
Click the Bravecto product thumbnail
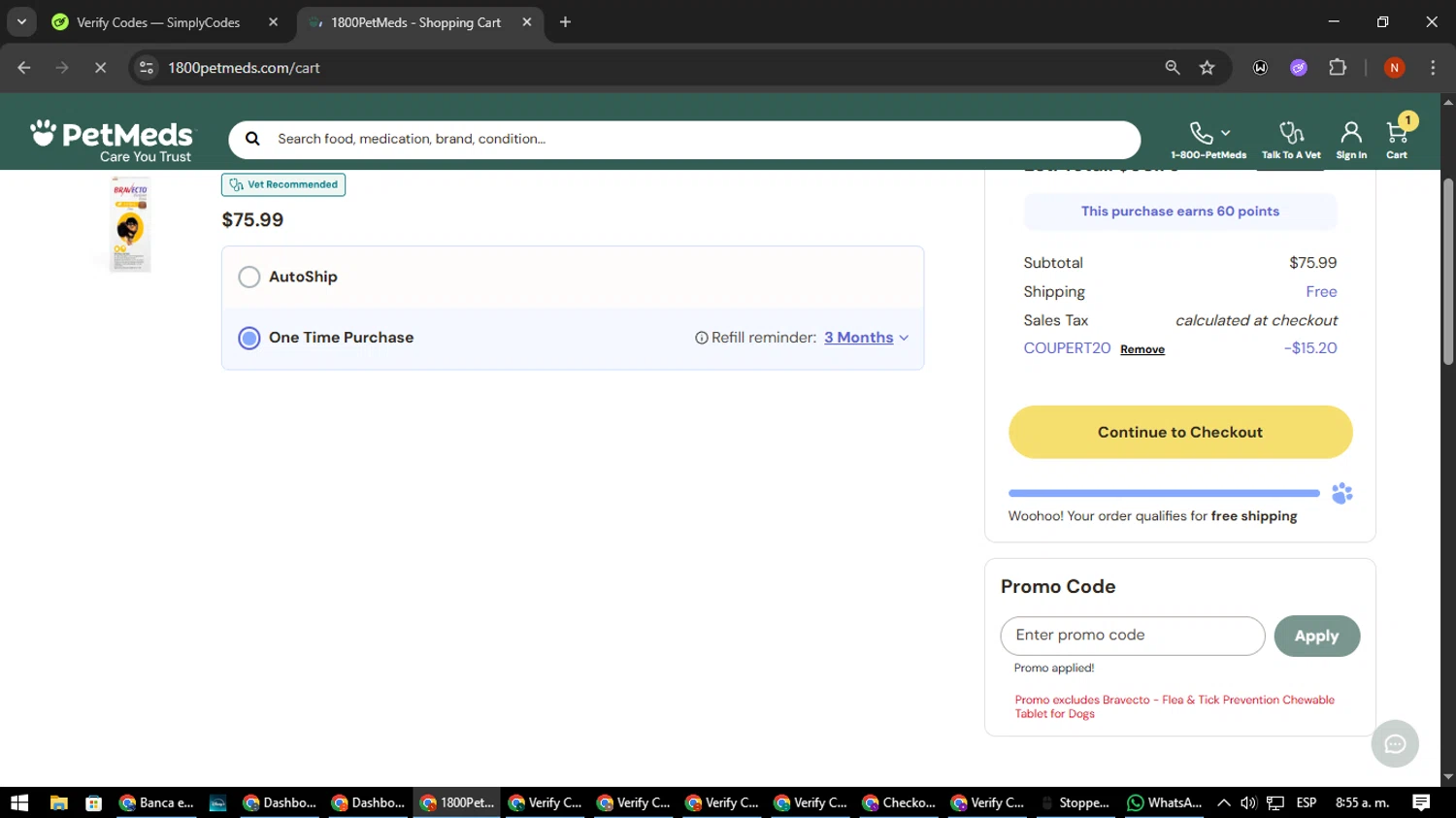pos(130,223)
